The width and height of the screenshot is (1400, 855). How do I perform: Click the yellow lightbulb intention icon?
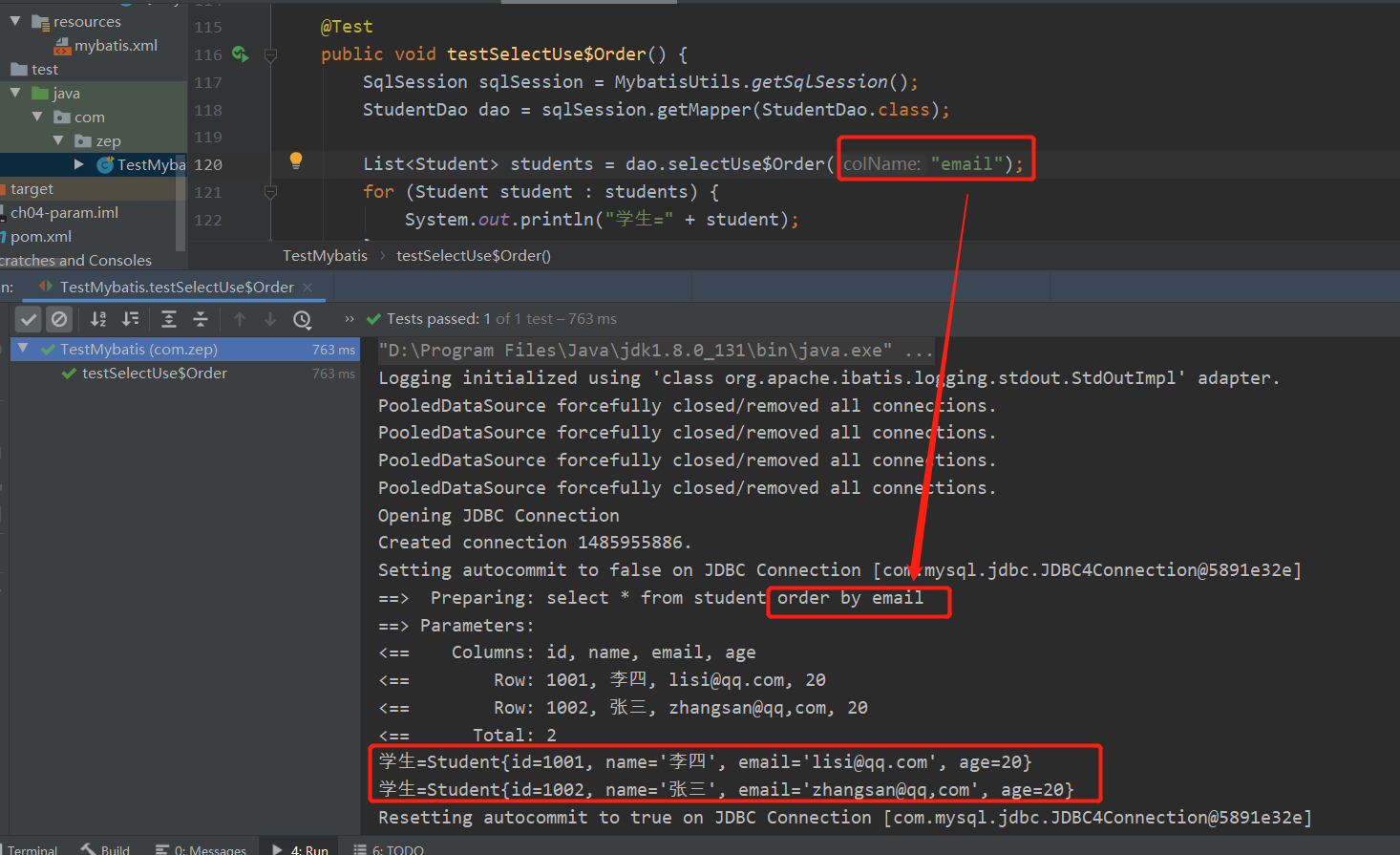coord(296,160)
